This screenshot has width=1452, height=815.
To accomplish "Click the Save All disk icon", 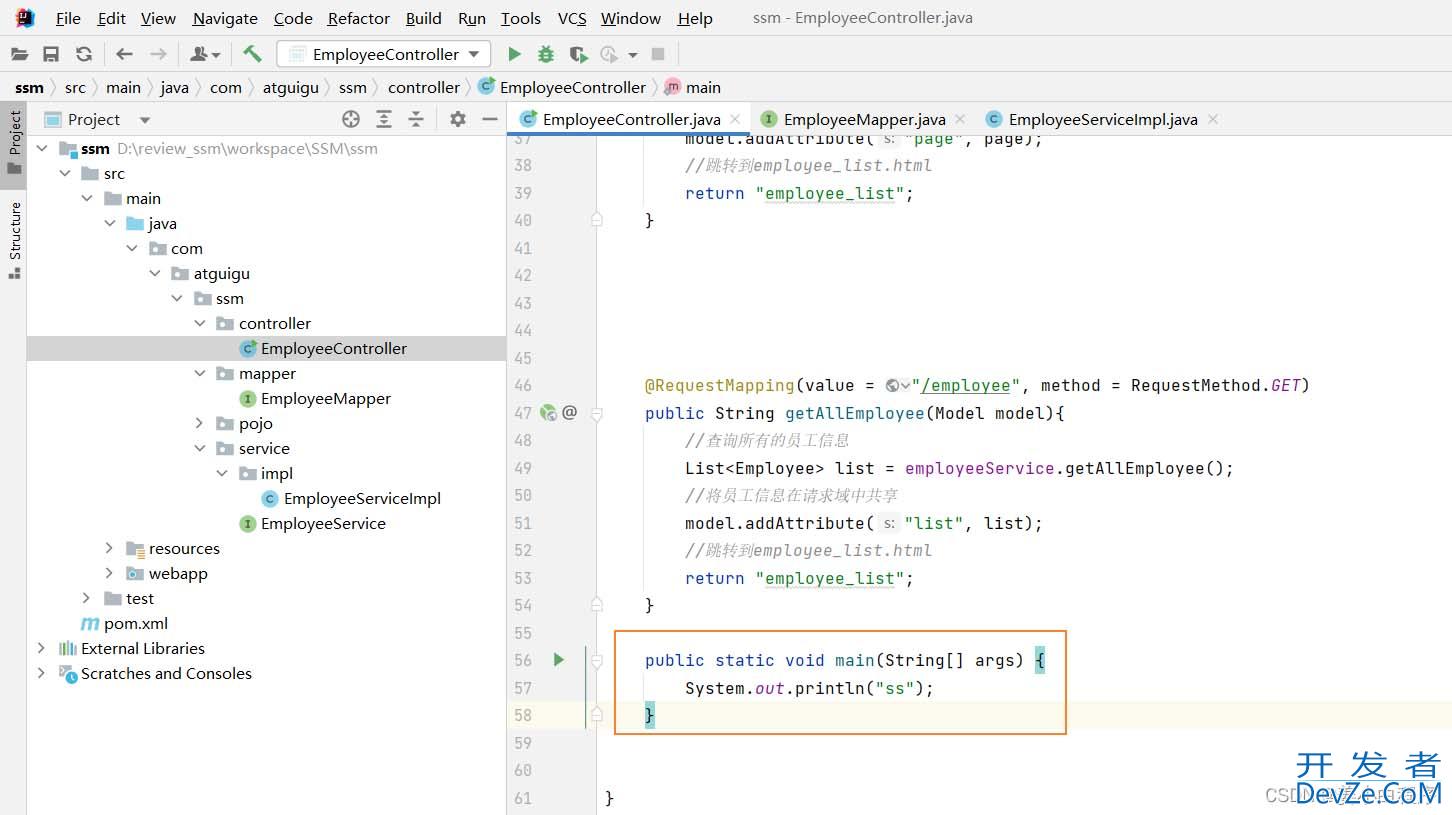I will coord(51,54).
